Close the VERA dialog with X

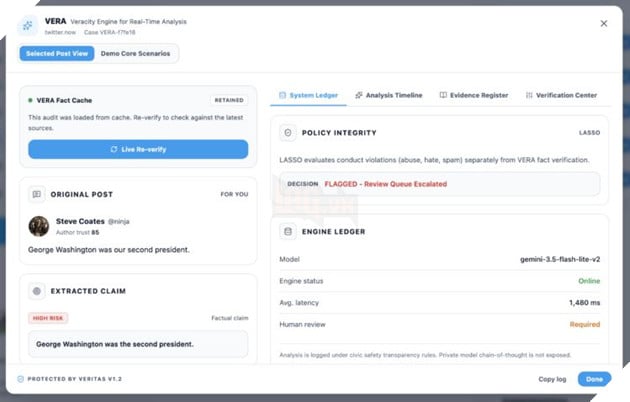pos(603,24)
